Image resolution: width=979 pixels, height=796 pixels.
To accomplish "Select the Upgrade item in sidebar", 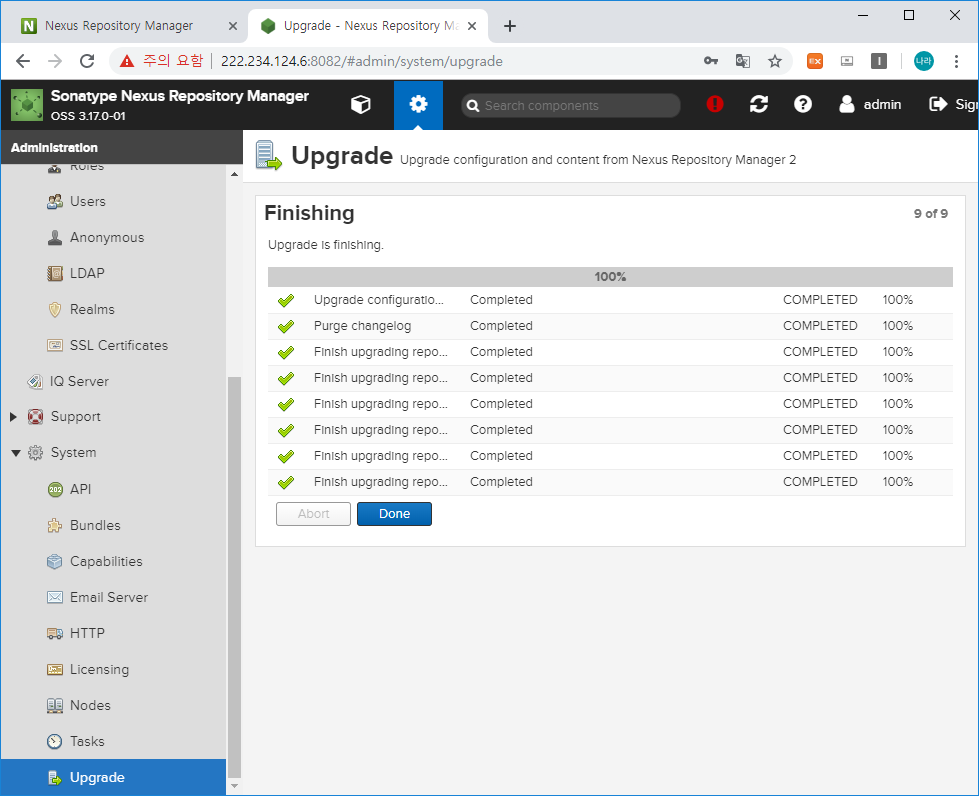I will (113, 777).
